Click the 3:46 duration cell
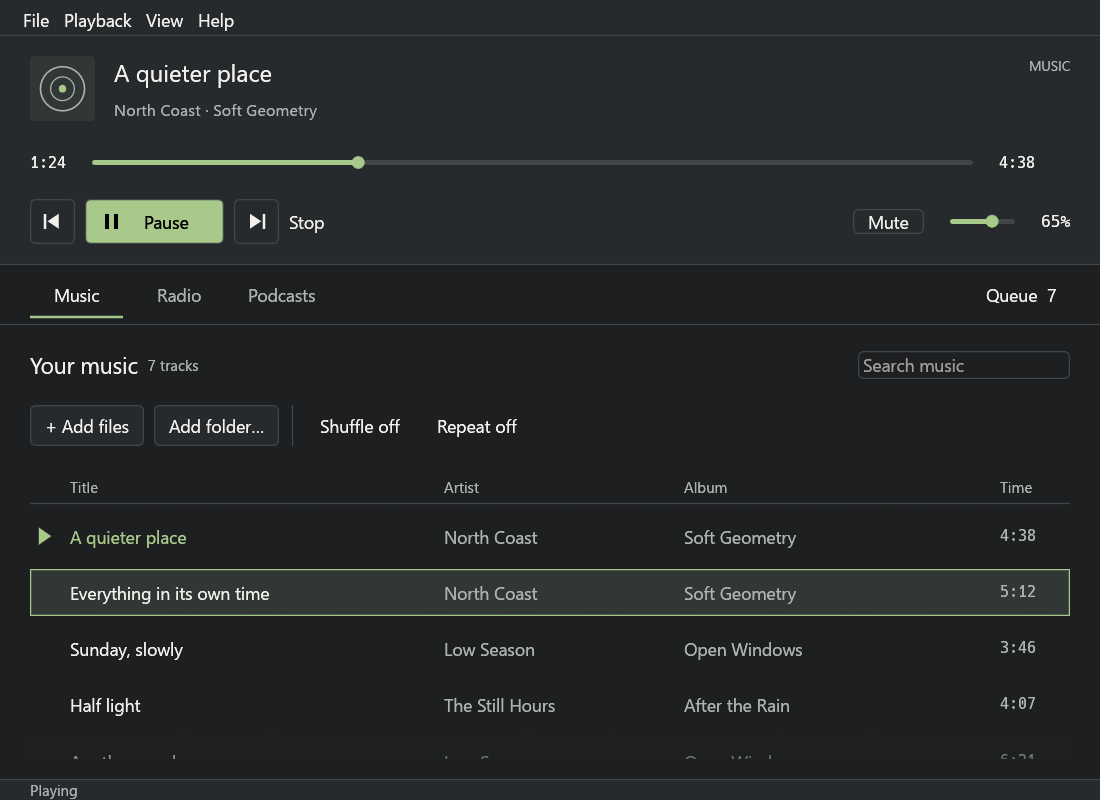The image size is (1100, 800). tap(1017, 648)
